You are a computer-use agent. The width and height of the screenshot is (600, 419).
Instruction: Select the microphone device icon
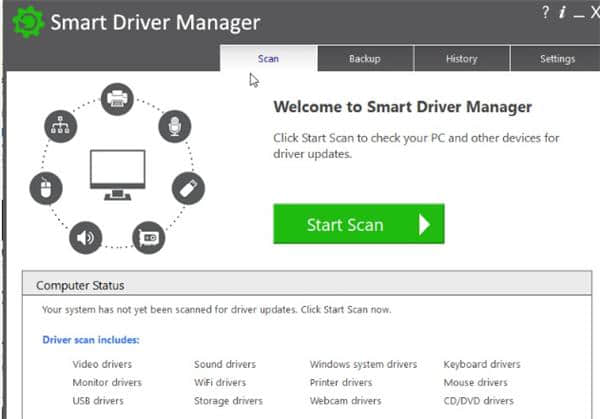(x=174, y=127)
